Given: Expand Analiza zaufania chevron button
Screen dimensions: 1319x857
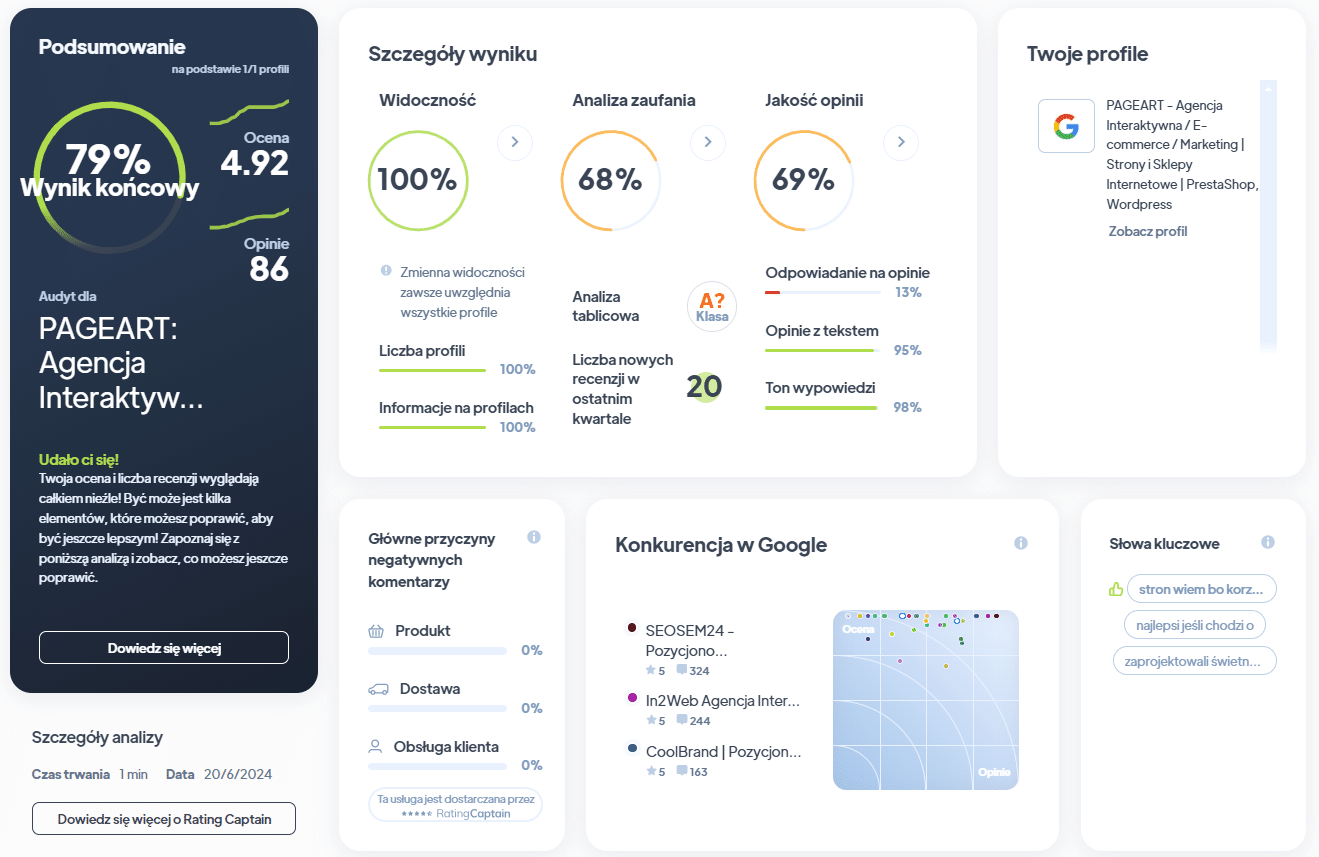Looking at the screenshot, I should point(707,142).
